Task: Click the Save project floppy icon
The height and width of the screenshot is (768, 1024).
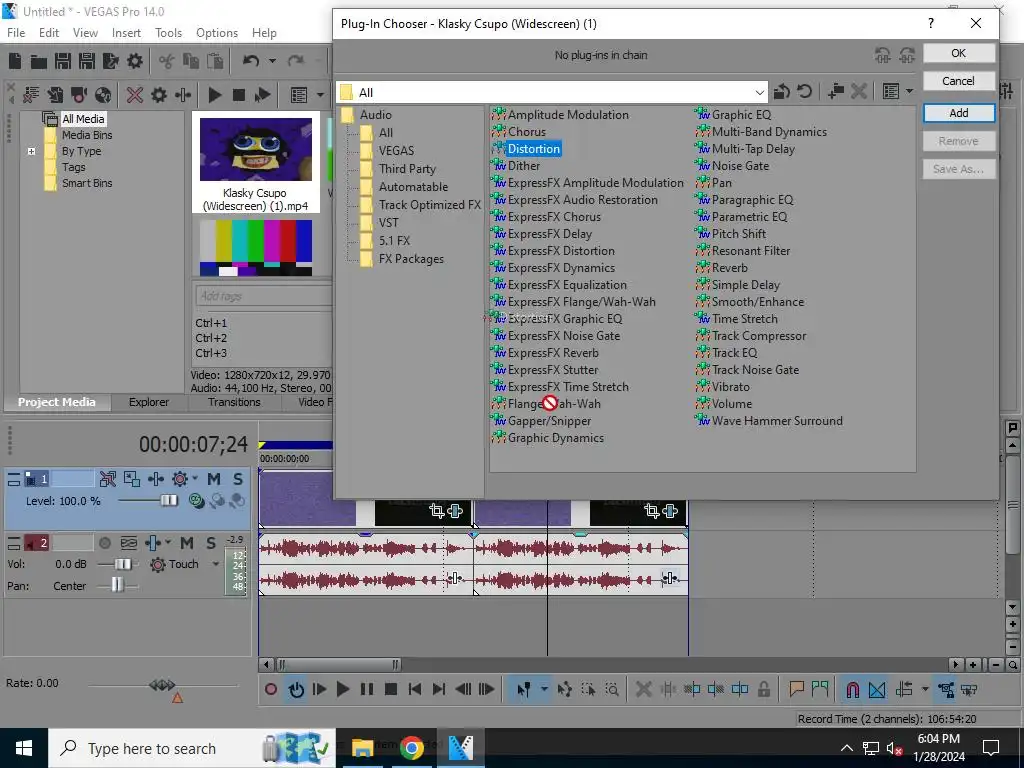Action: (x=63, y=61)
